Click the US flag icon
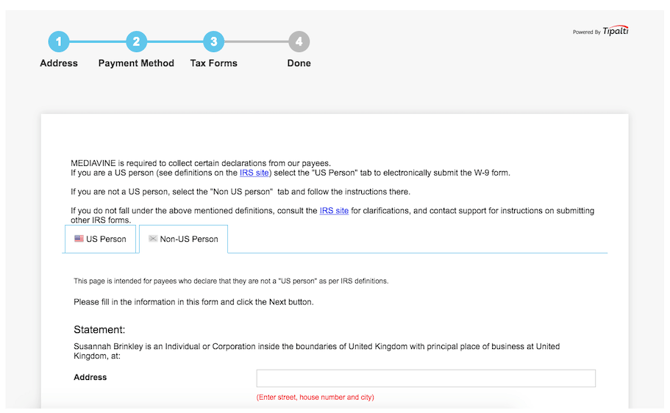Viewport: 670px width, 413px height. coord(79,238)
